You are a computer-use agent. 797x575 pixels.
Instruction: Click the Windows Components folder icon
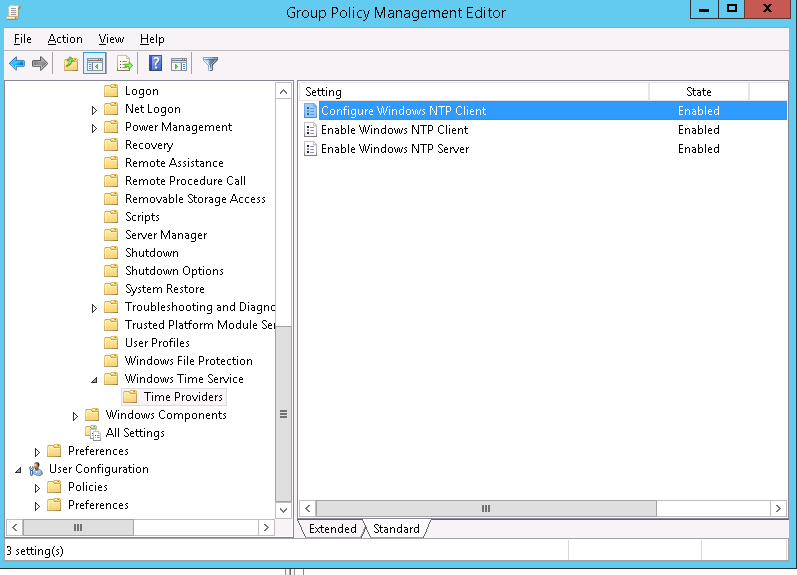93,415
